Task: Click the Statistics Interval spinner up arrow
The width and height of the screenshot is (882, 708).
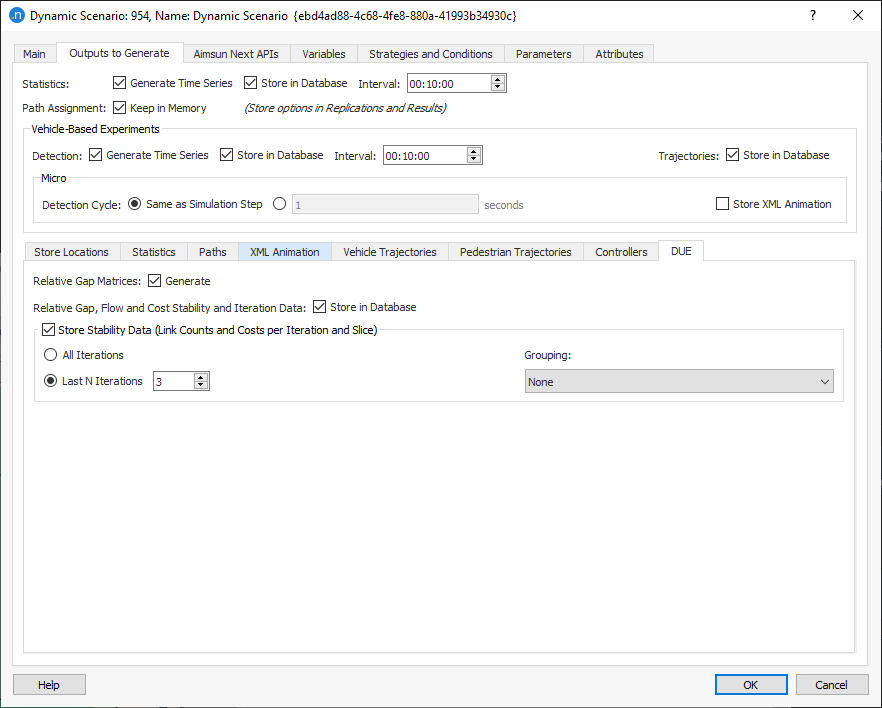Action: point(497,79)
